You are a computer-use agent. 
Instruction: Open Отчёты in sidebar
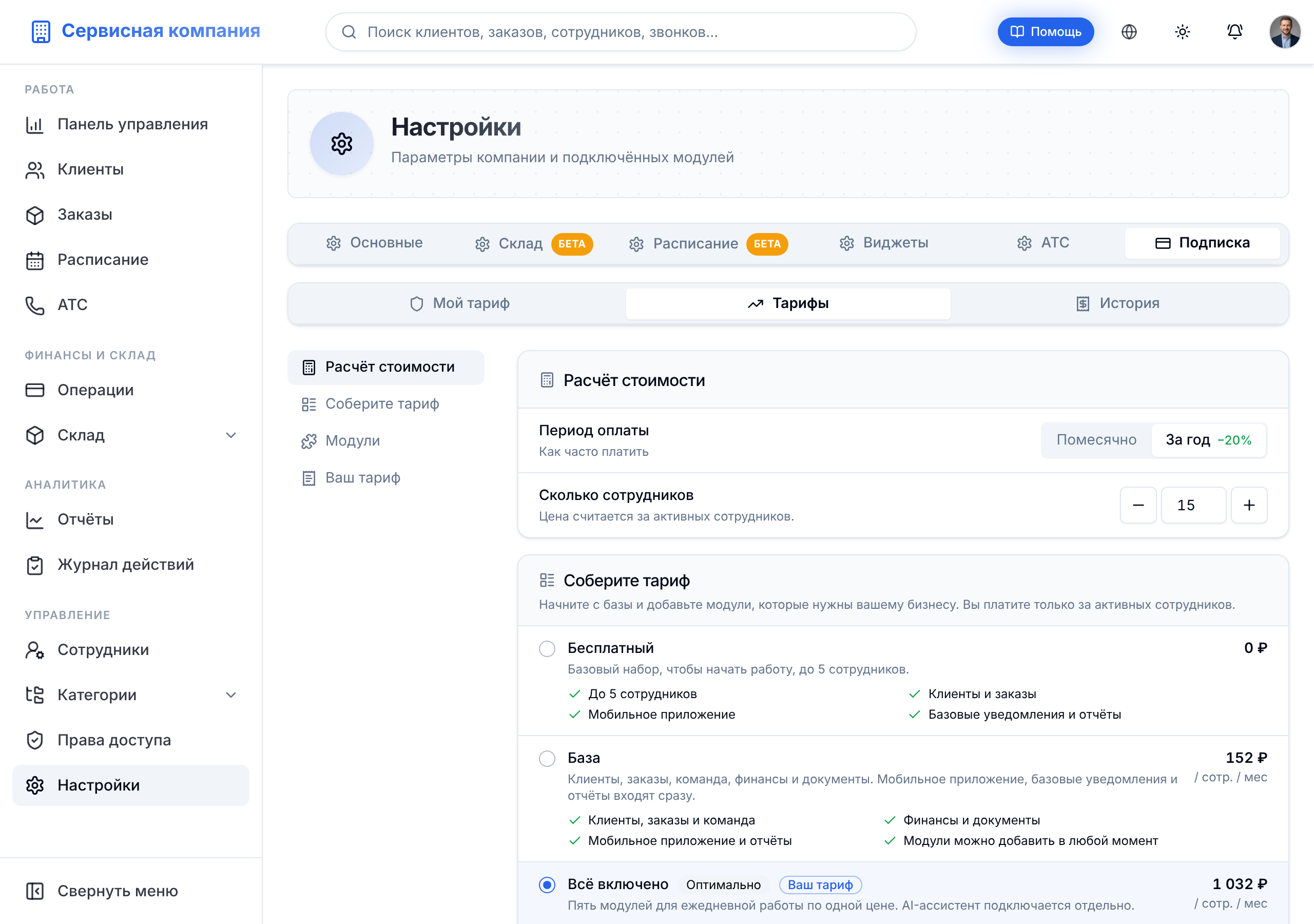coord(131,519)
